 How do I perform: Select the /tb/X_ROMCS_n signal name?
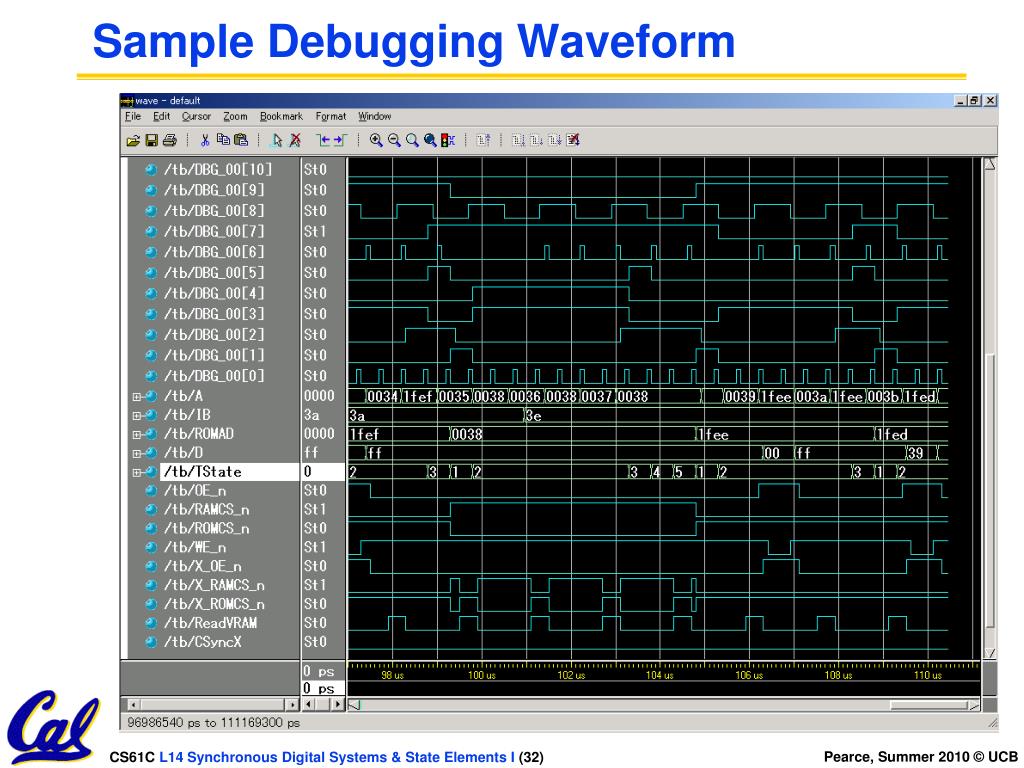point(214,605)
